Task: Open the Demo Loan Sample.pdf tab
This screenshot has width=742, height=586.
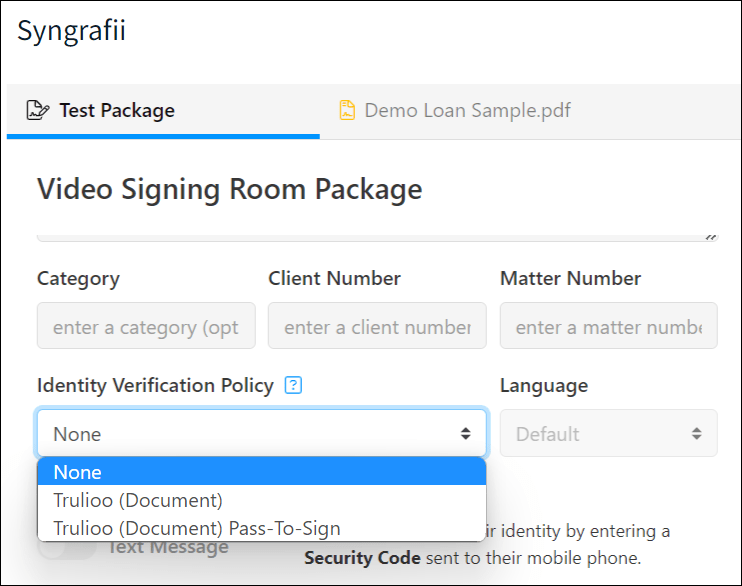Action: coord(467,110)
